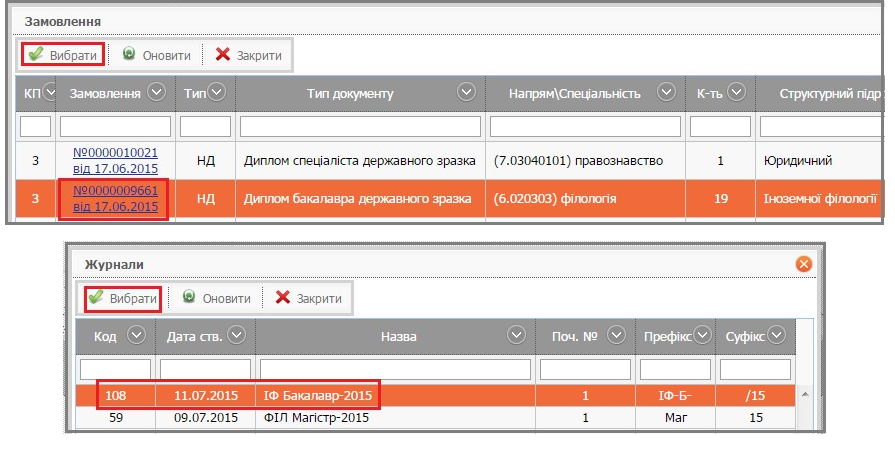Close Журнали window with orange X icon
The width and height of the screenshot is (895, 457).
(x=804, y=264)
